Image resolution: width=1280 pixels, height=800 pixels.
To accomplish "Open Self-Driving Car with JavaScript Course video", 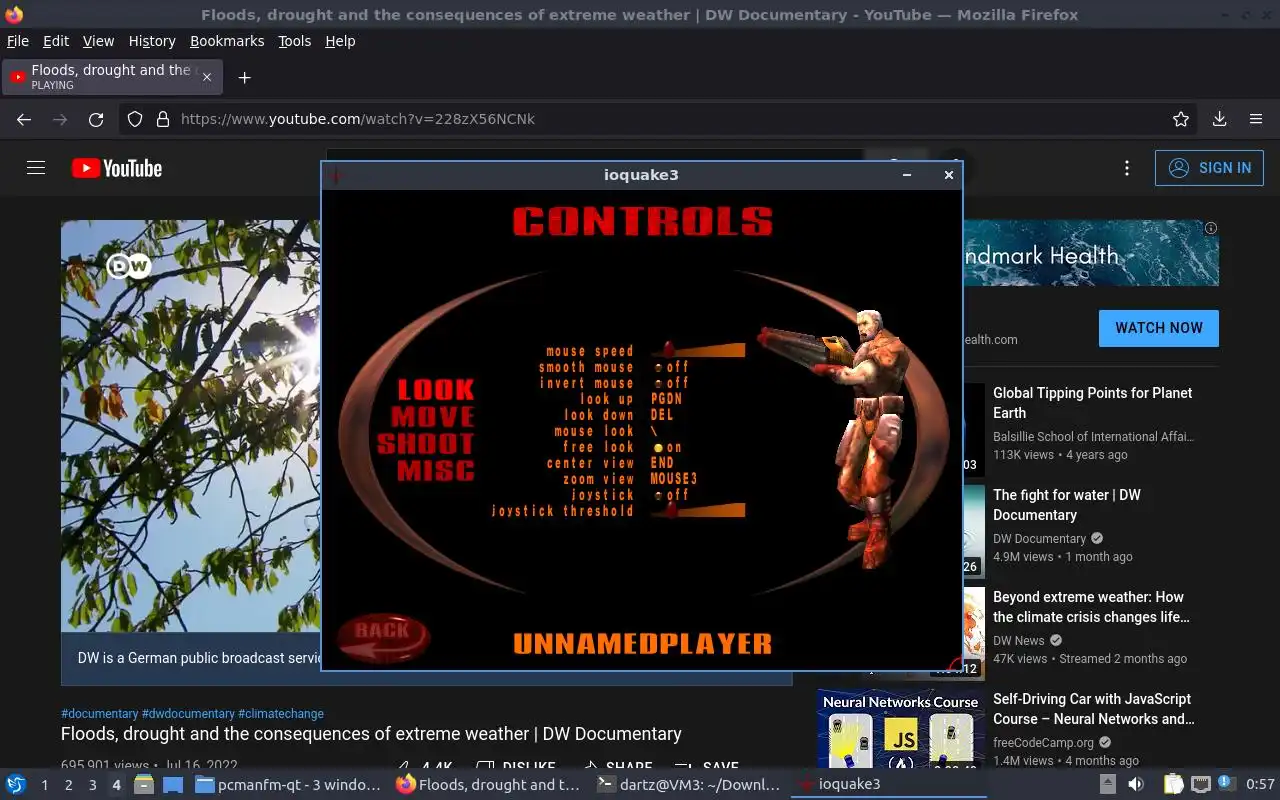I will tap(1094, 709).
